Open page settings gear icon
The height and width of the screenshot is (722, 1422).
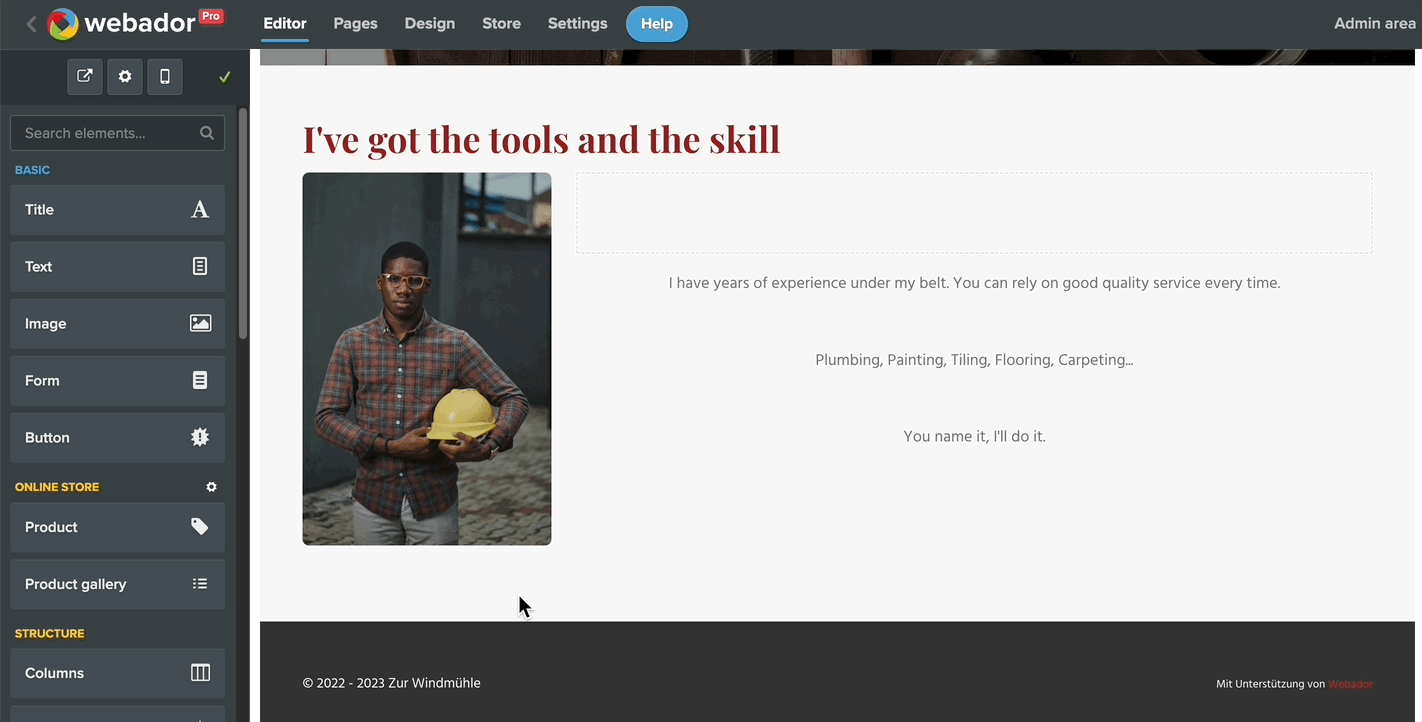click(125, 76)
